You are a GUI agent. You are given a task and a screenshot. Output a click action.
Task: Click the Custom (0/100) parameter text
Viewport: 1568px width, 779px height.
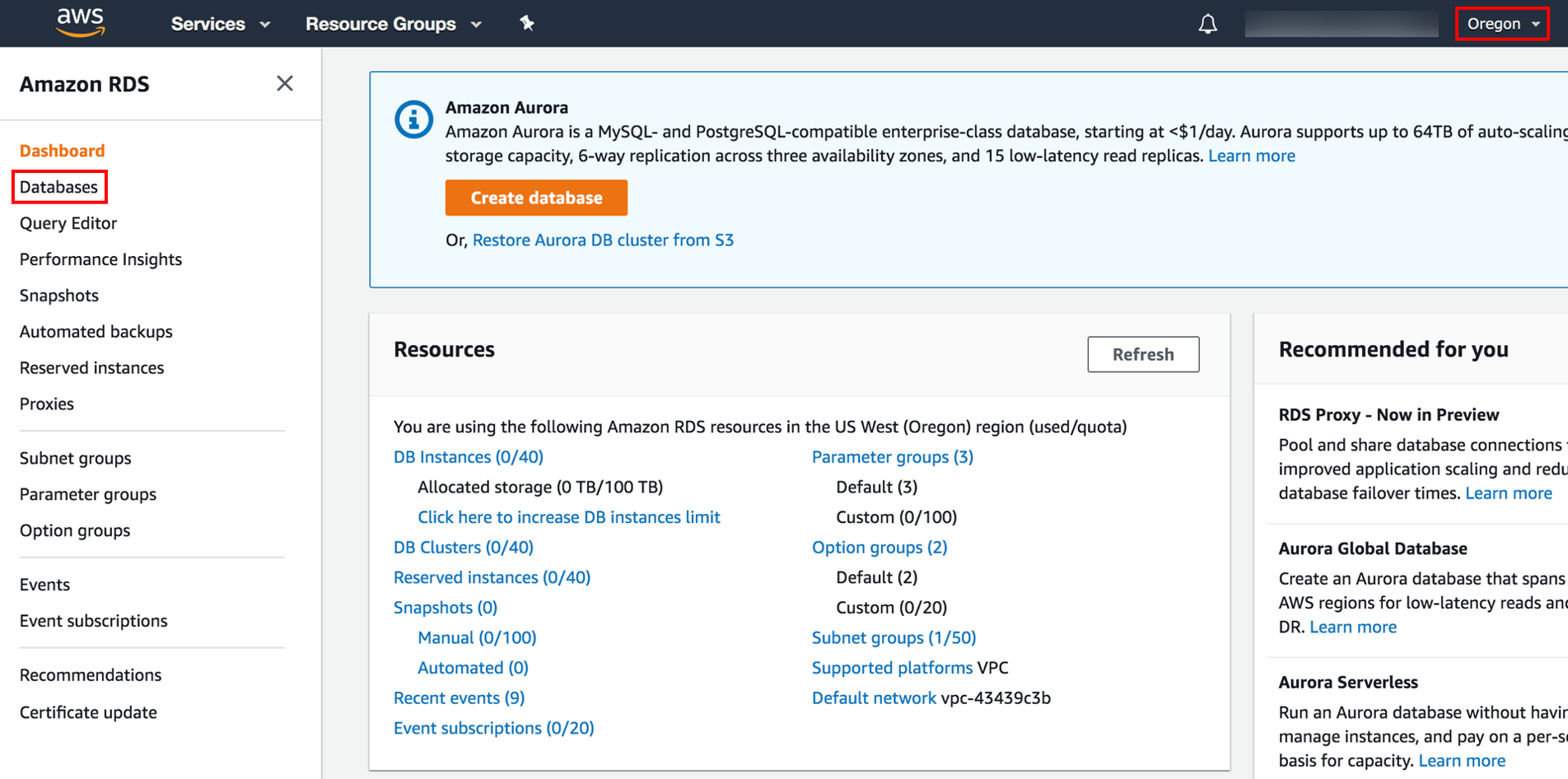click(x=897, y=517)
